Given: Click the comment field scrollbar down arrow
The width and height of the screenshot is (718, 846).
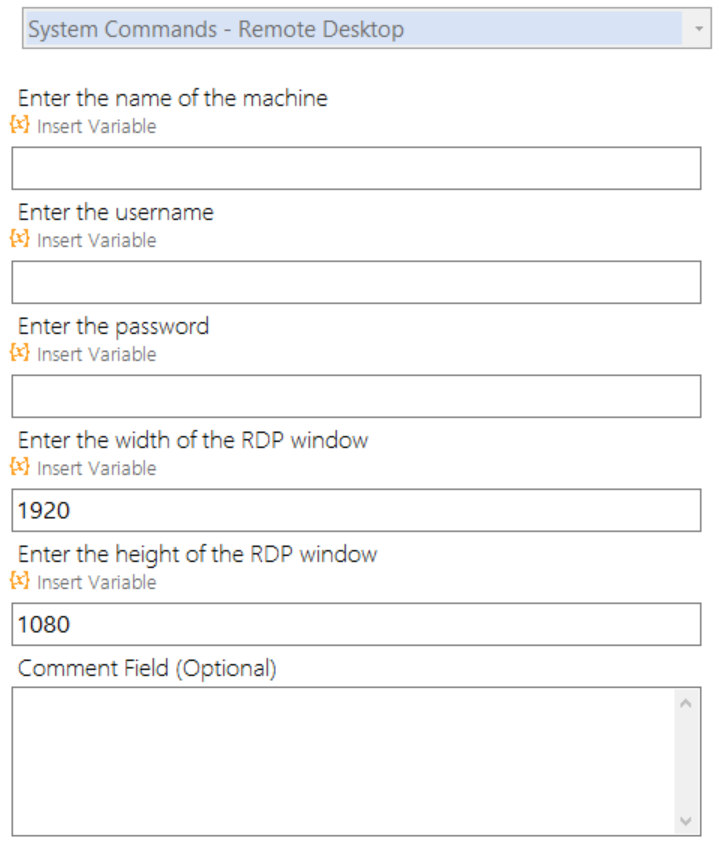Looking at the screenshot, I should point(686,821).
